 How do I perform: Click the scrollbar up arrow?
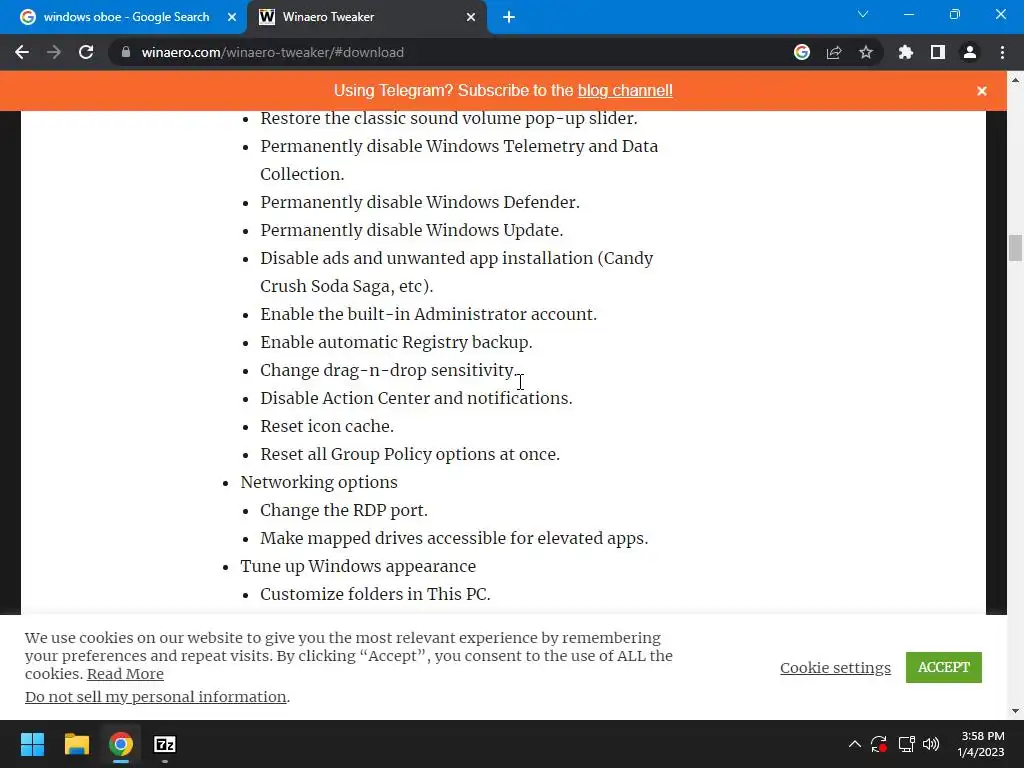coord(1015,80)
